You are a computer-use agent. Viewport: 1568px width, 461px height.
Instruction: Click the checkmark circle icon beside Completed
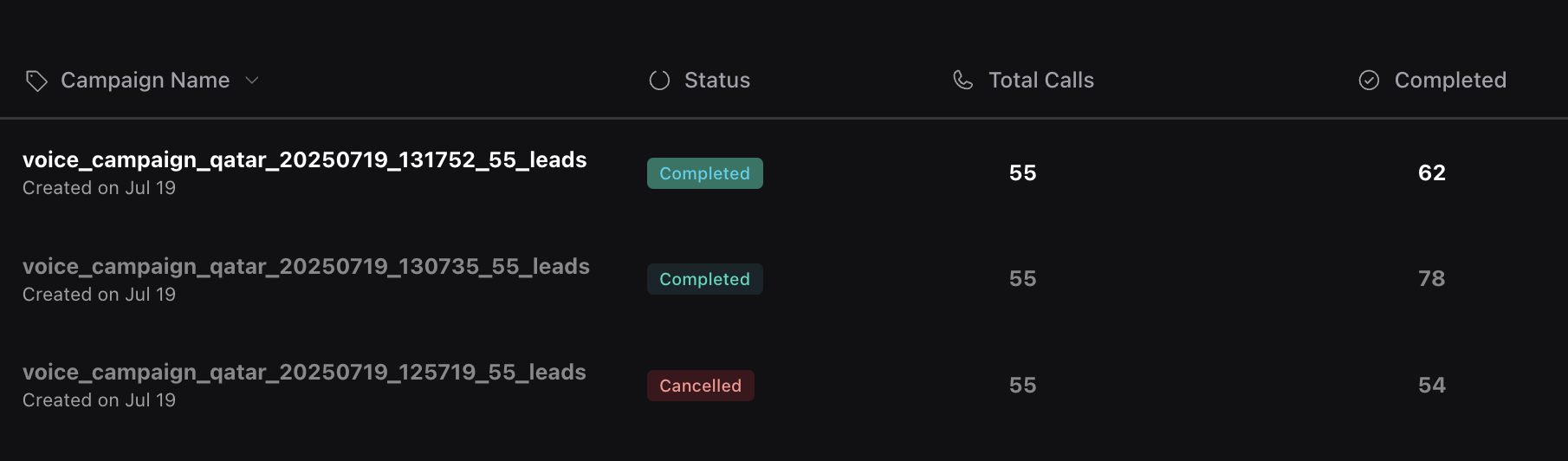[x=1369, y=81]
